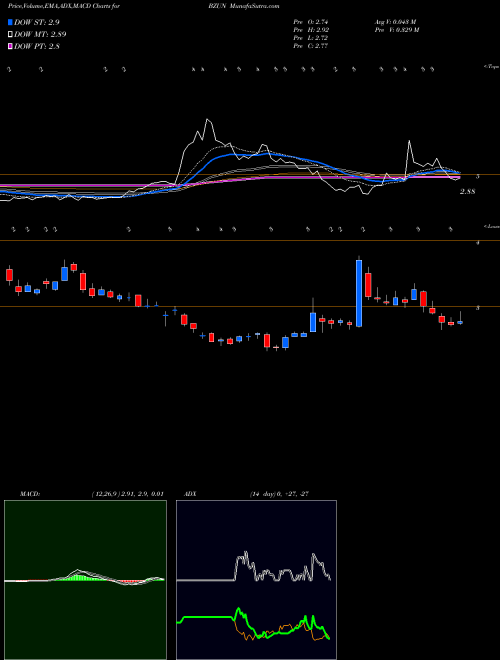
Task: Select the 'DOW PT: 2.8' legend label
Action: [x=37, y=46]
